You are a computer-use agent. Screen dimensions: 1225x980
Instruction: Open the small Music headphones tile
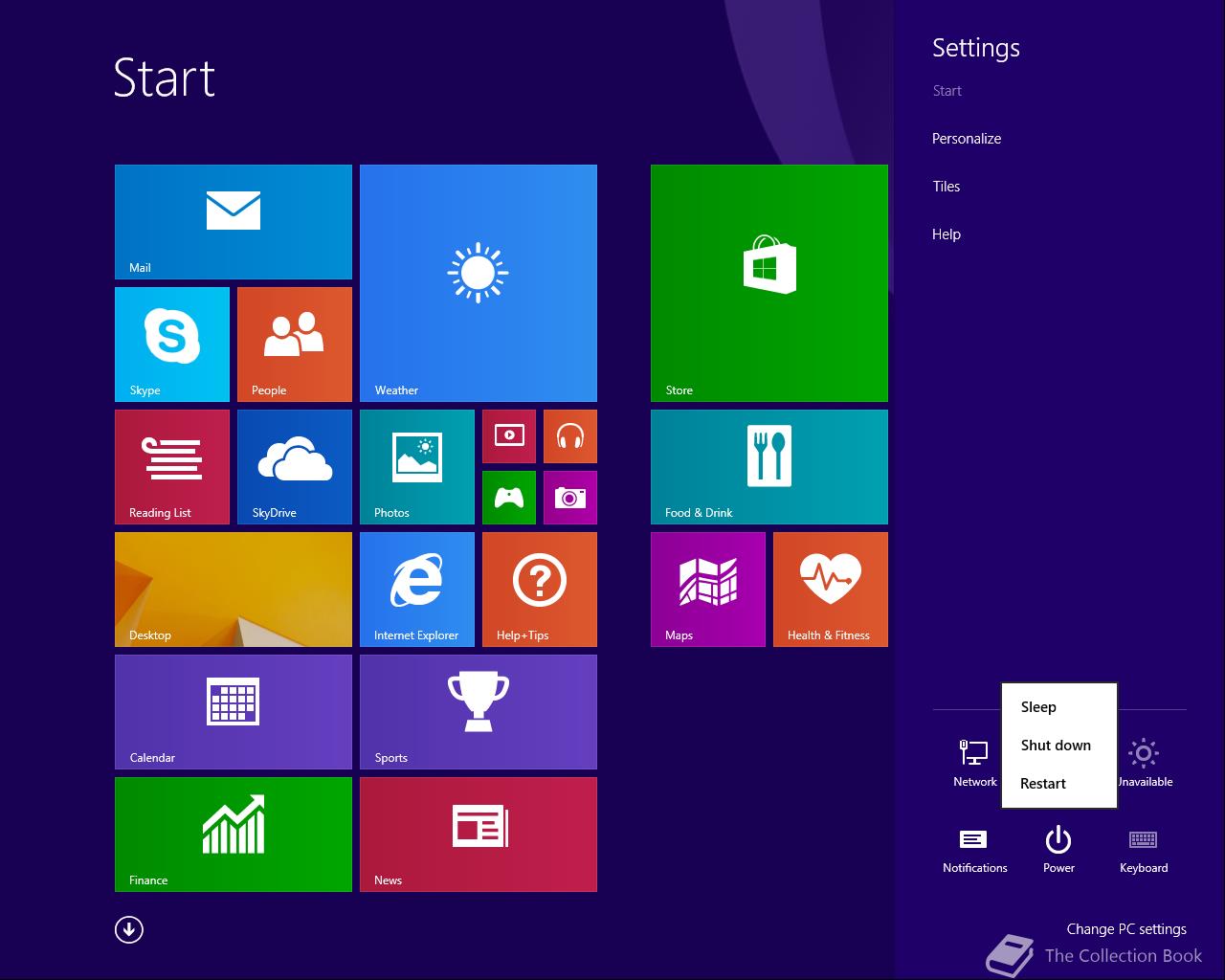coord(570,436)
